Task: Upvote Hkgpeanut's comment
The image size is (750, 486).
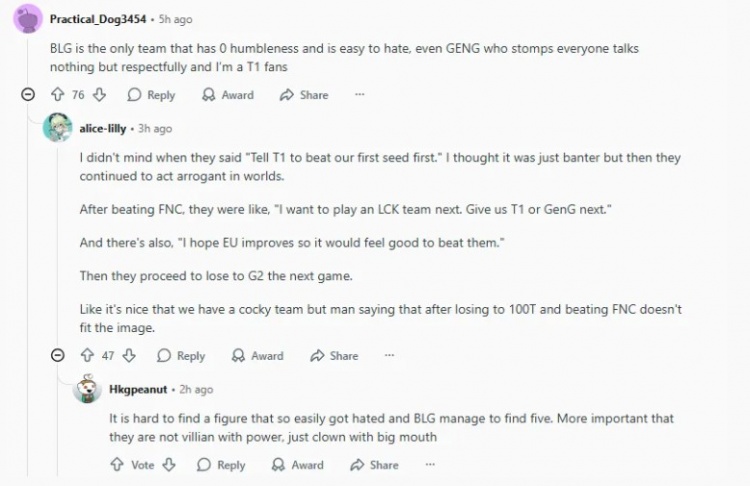Action: (x=117, y=465)
